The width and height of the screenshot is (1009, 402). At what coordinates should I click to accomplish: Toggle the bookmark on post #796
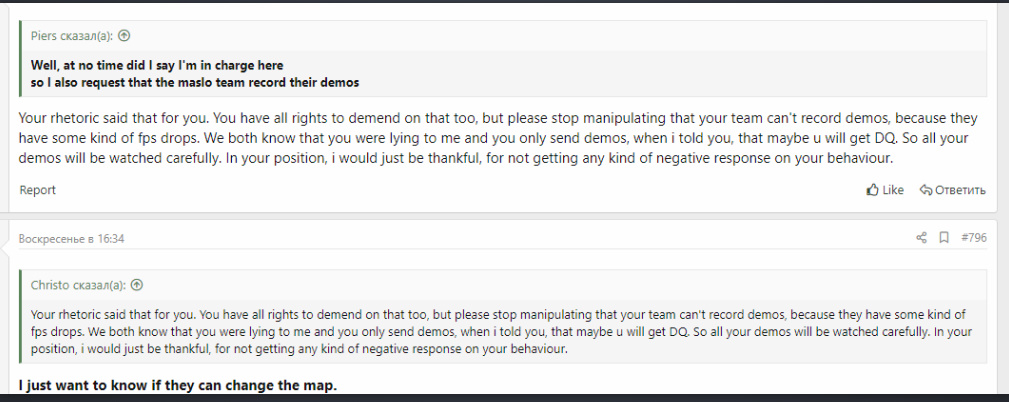click(x=943, y=239)
